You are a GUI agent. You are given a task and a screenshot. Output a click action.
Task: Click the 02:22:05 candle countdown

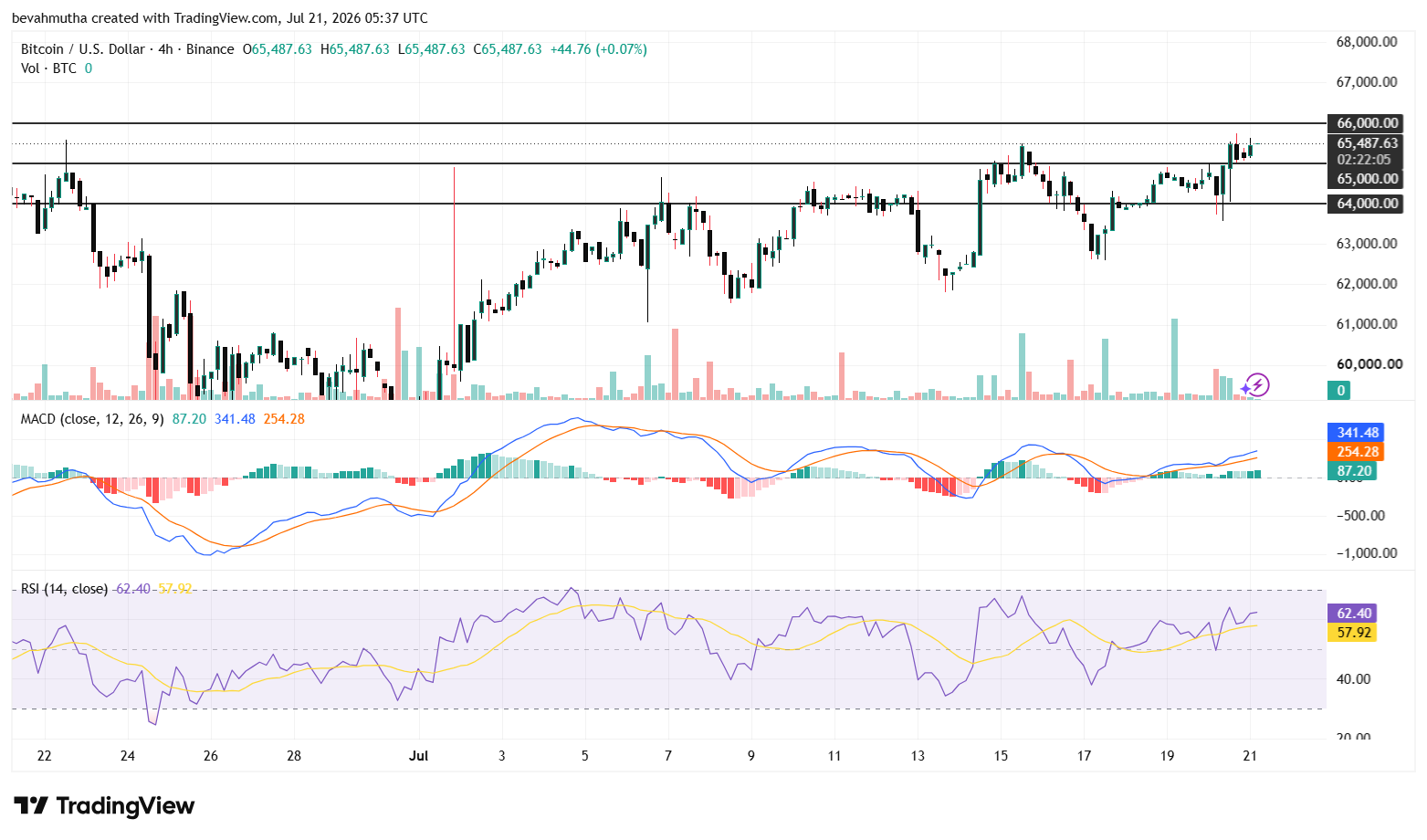[1364, 160]
